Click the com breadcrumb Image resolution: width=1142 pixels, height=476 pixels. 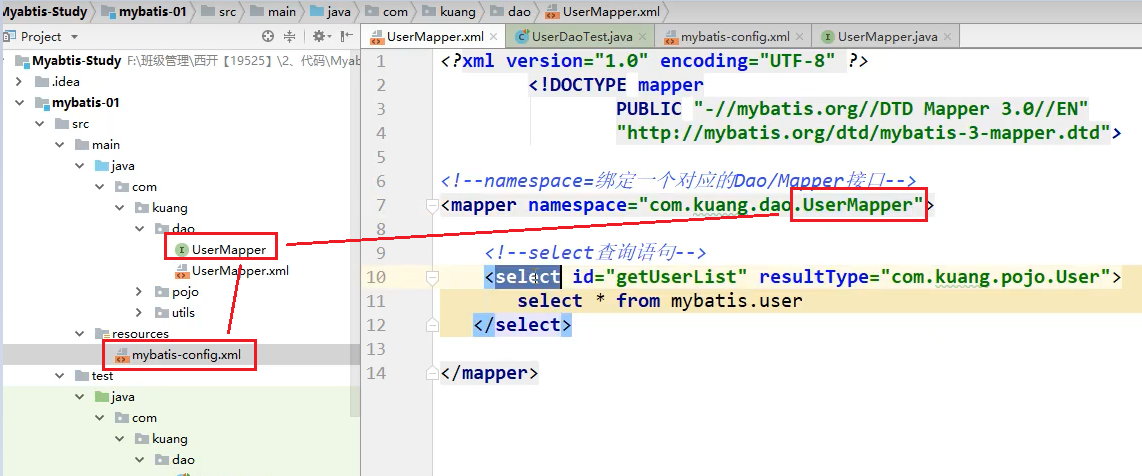(387, 12)
